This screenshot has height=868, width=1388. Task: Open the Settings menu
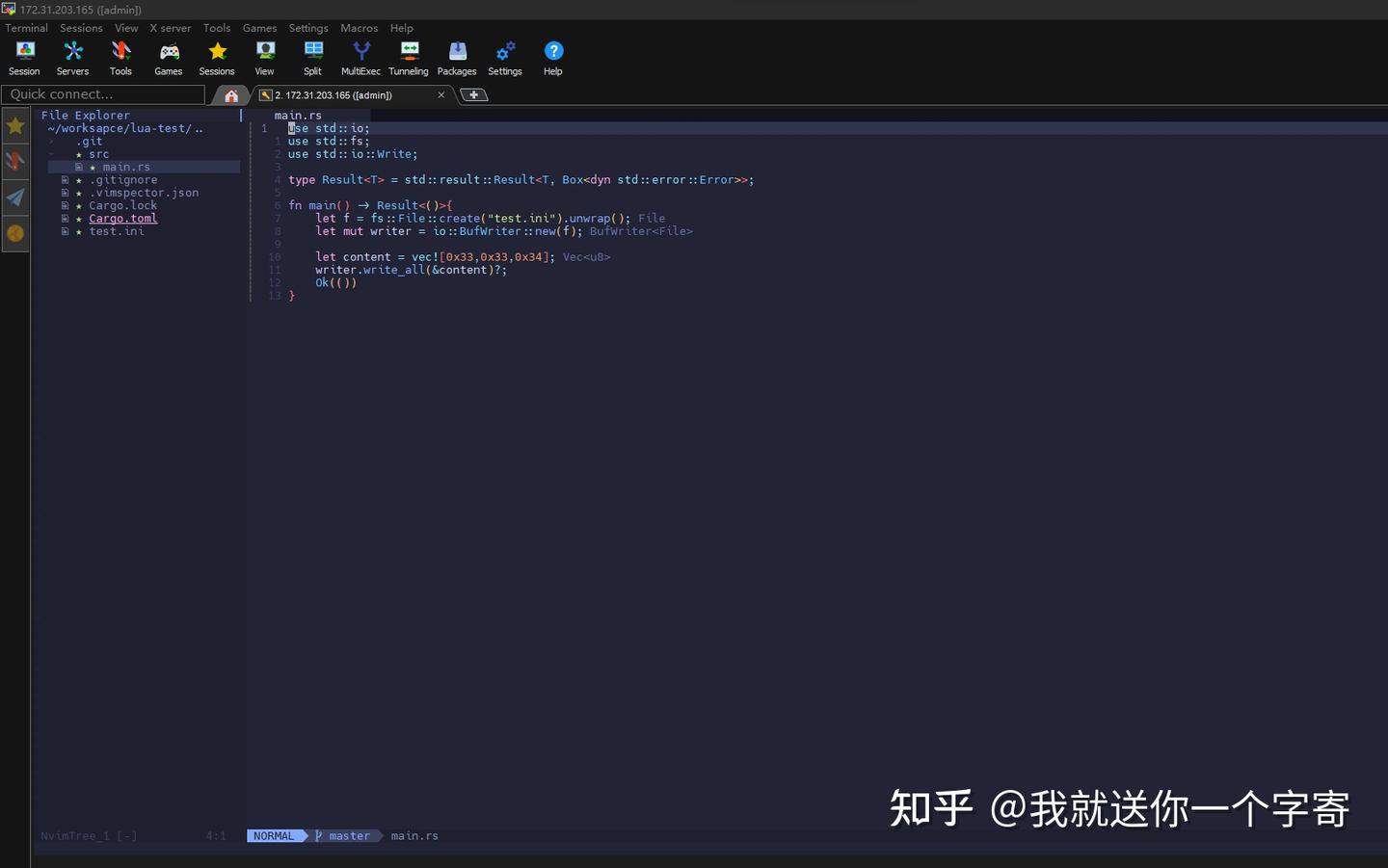point(308,28)
